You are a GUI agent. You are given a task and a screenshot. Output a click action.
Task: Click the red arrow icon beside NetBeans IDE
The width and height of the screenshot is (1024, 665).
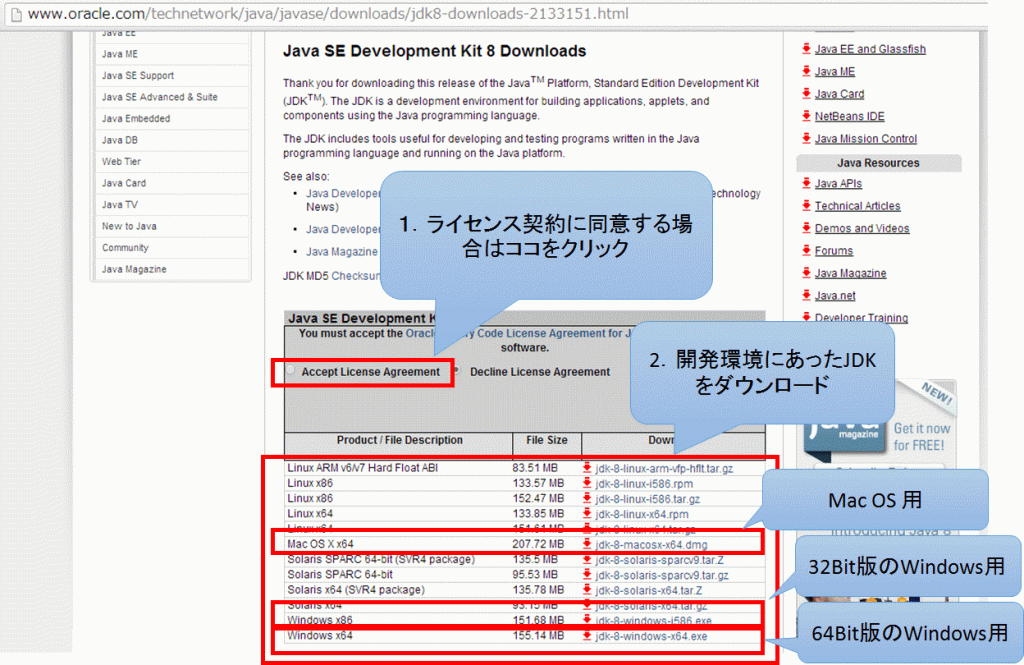coord(806,117)
